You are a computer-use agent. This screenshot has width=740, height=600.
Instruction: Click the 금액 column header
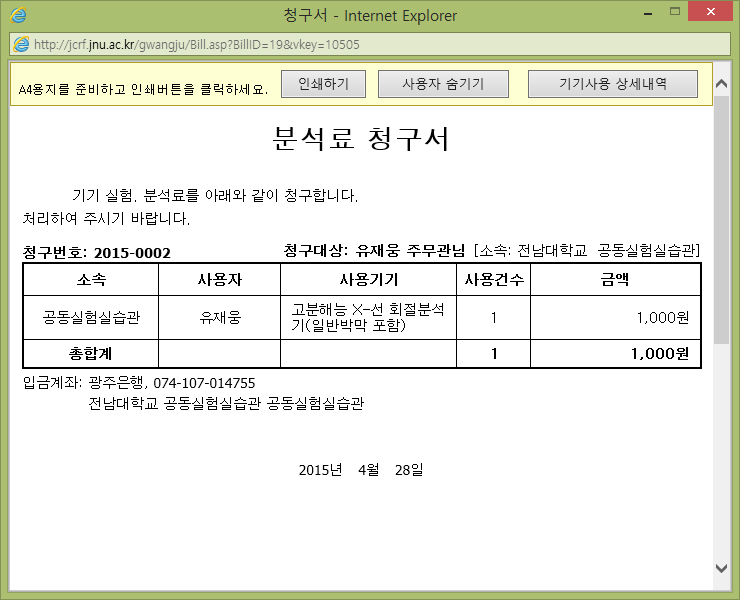click(x=614, y=279)
